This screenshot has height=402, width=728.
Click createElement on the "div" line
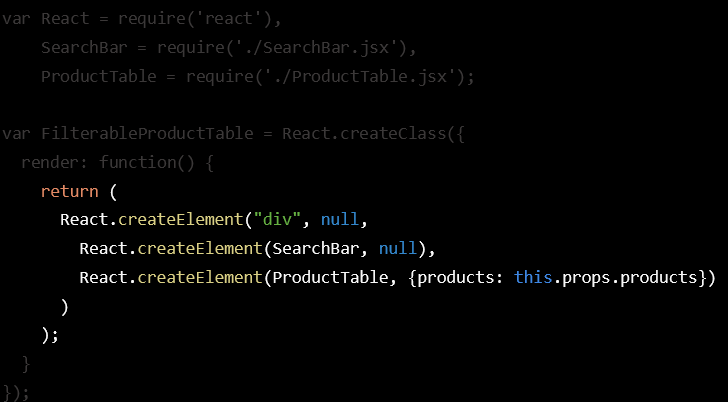pyautogui.click(x=181, y=219)
